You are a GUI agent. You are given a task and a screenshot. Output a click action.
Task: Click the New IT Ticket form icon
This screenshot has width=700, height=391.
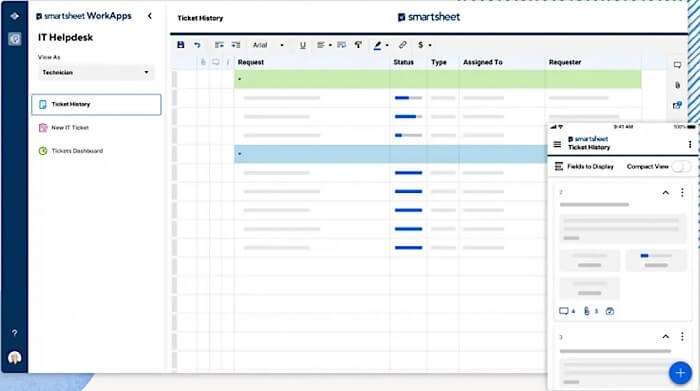pos(43,128)
